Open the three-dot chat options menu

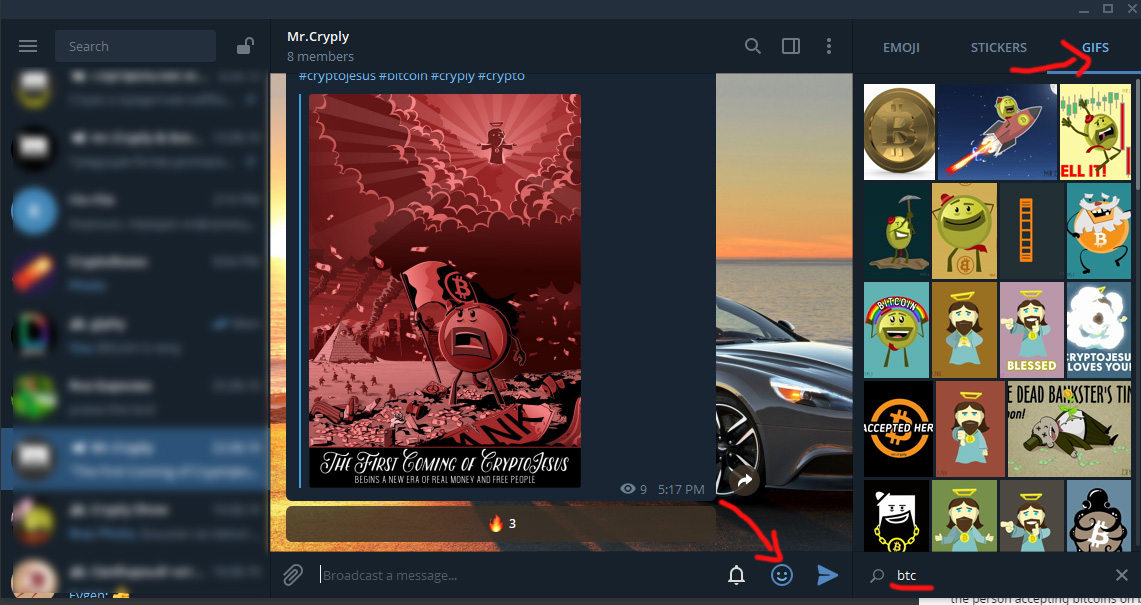click(x=829, y=47)
